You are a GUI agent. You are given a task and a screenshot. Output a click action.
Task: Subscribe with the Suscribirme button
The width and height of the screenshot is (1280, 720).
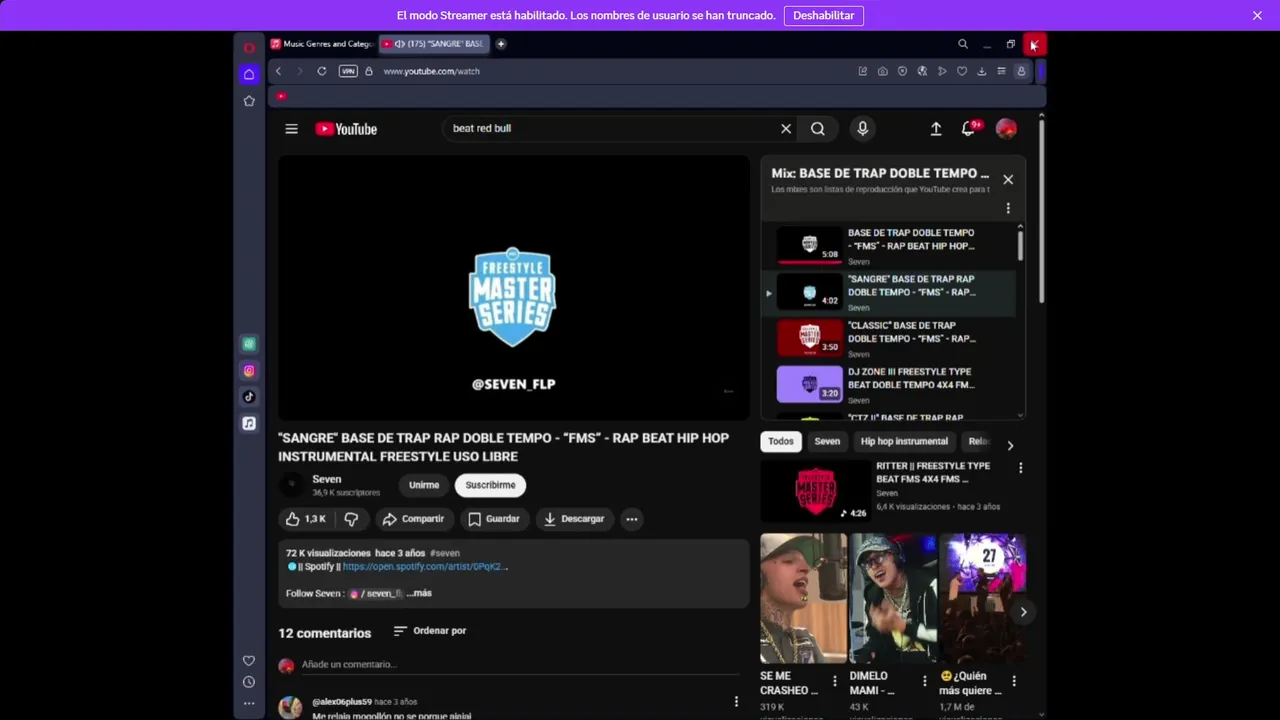pos(490,485)
